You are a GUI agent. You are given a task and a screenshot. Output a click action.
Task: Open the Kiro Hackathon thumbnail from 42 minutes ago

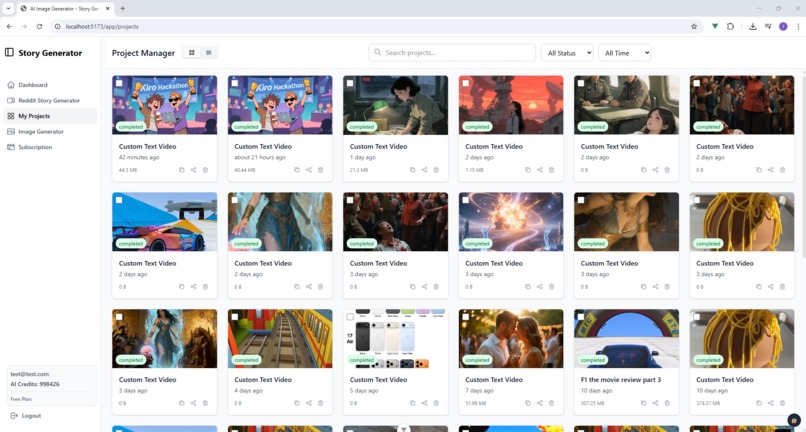pyautogui.click(x=164, y=105)
